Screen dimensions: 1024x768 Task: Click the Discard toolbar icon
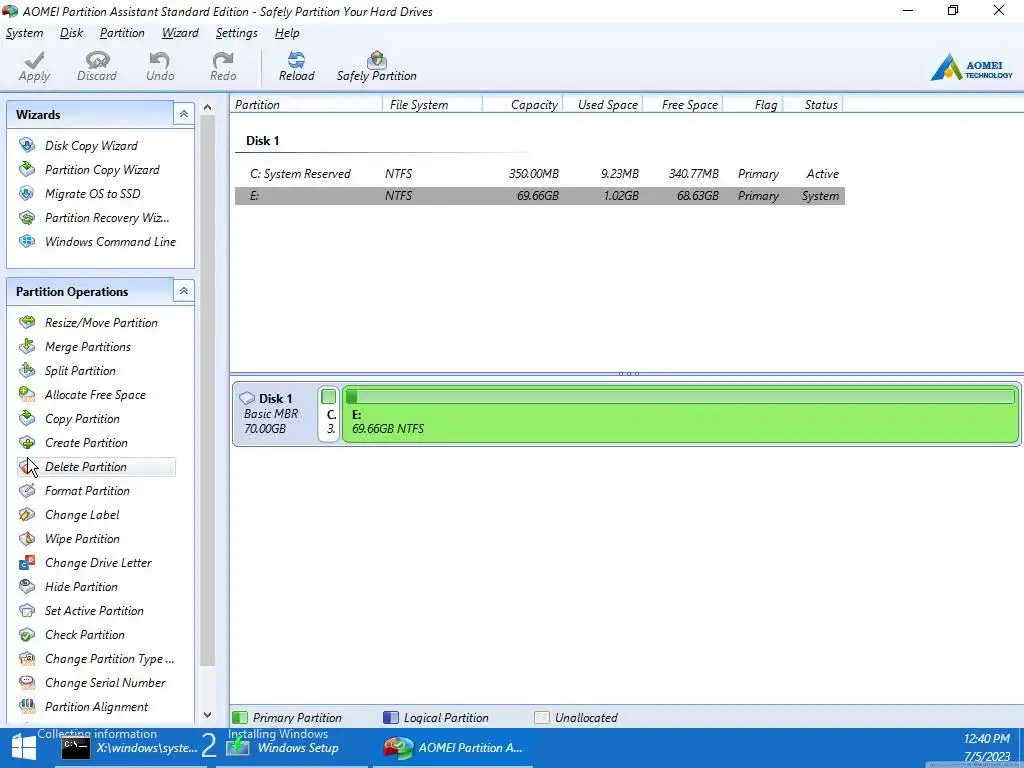click(97, 60)
